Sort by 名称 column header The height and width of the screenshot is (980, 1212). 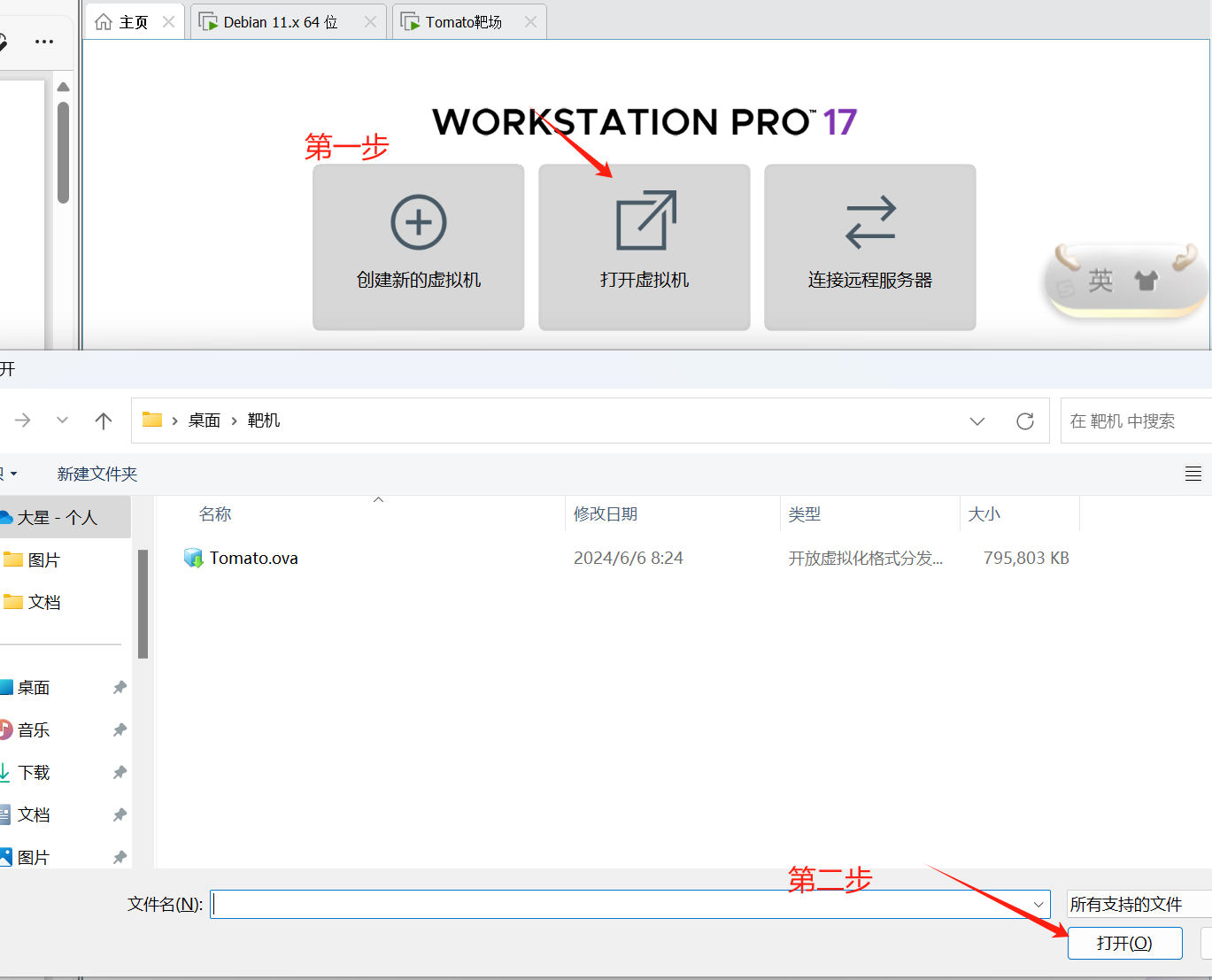215,514
